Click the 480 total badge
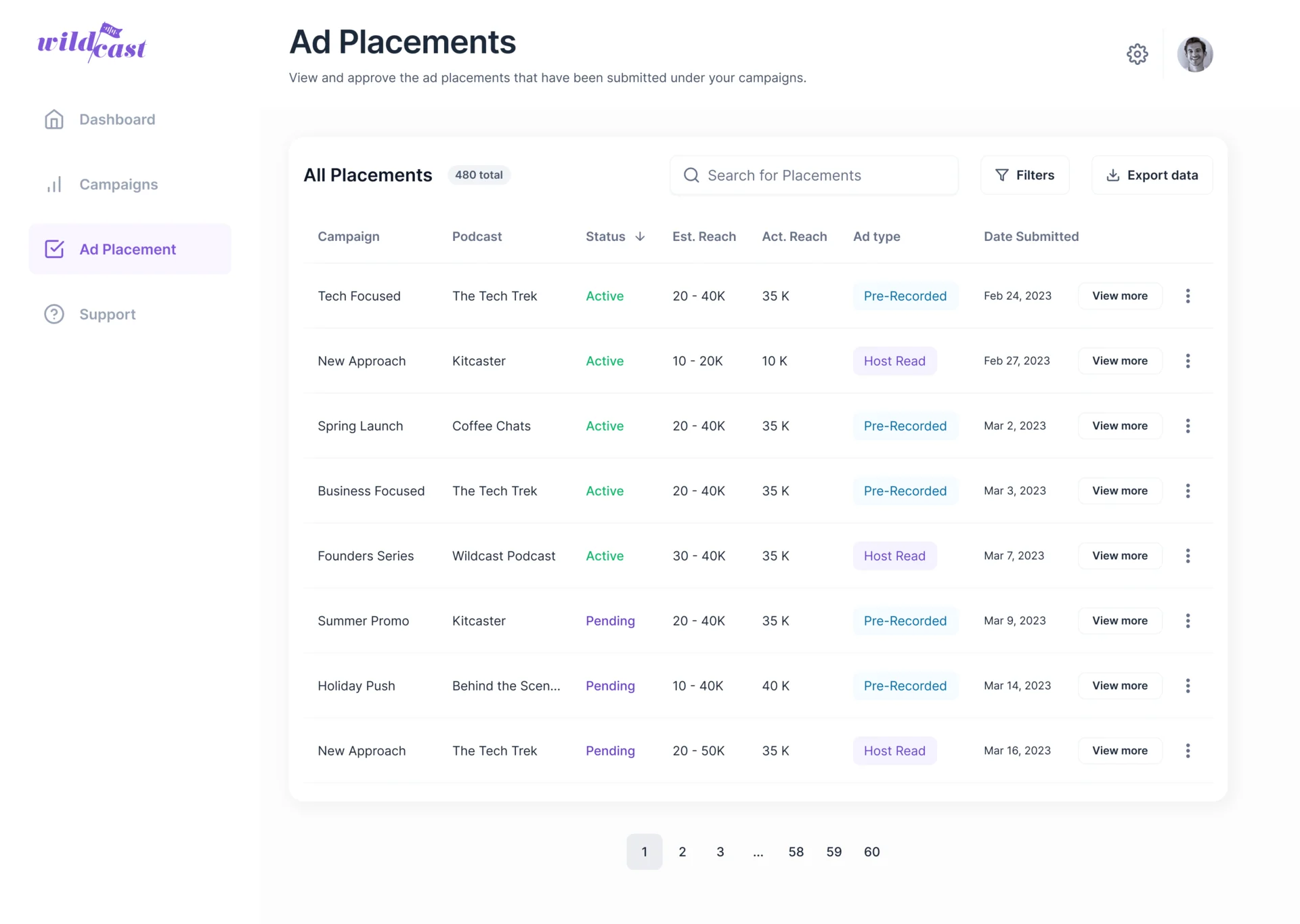This screenshot has height=924, width=1300. (x=479, y=175)
